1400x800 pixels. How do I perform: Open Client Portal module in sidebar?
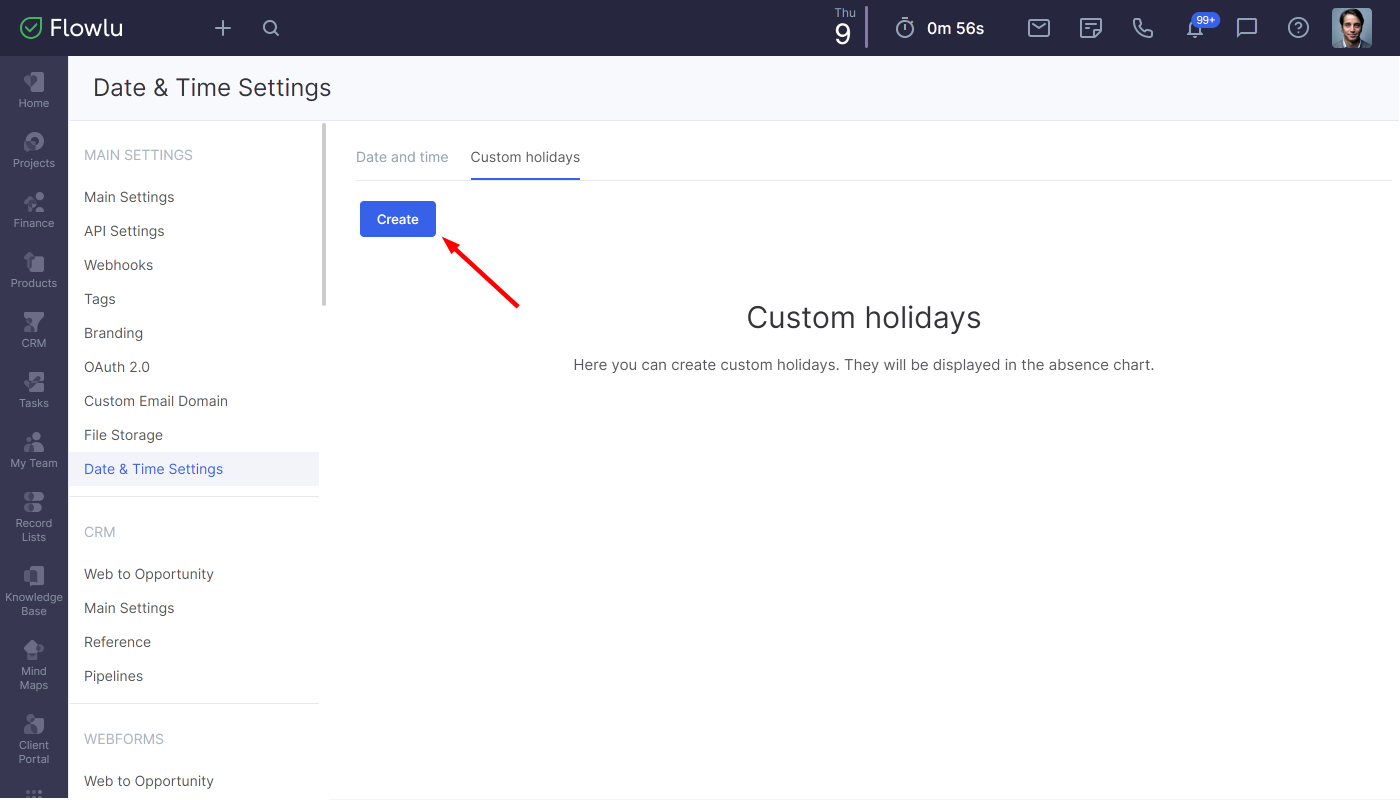coord(34,739)
